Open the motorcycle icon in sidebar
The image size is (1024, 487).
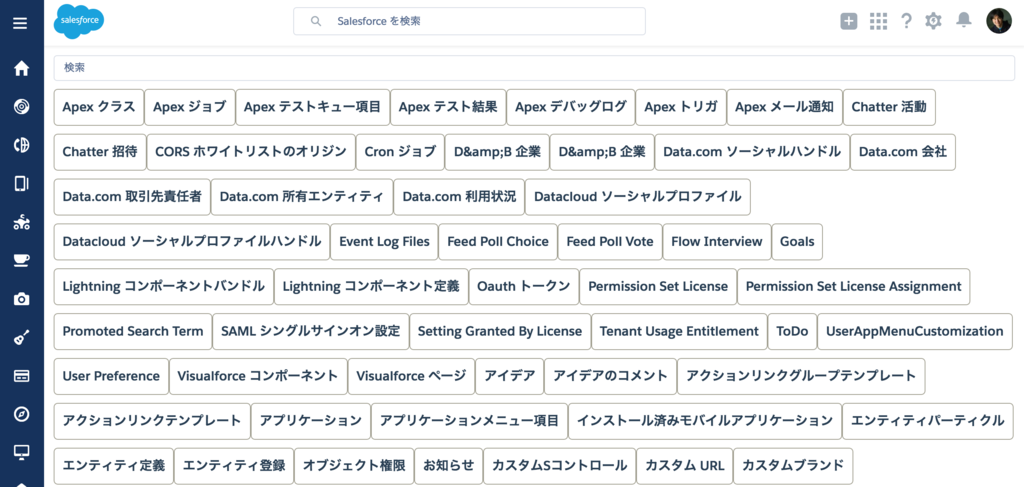point(22,222)
